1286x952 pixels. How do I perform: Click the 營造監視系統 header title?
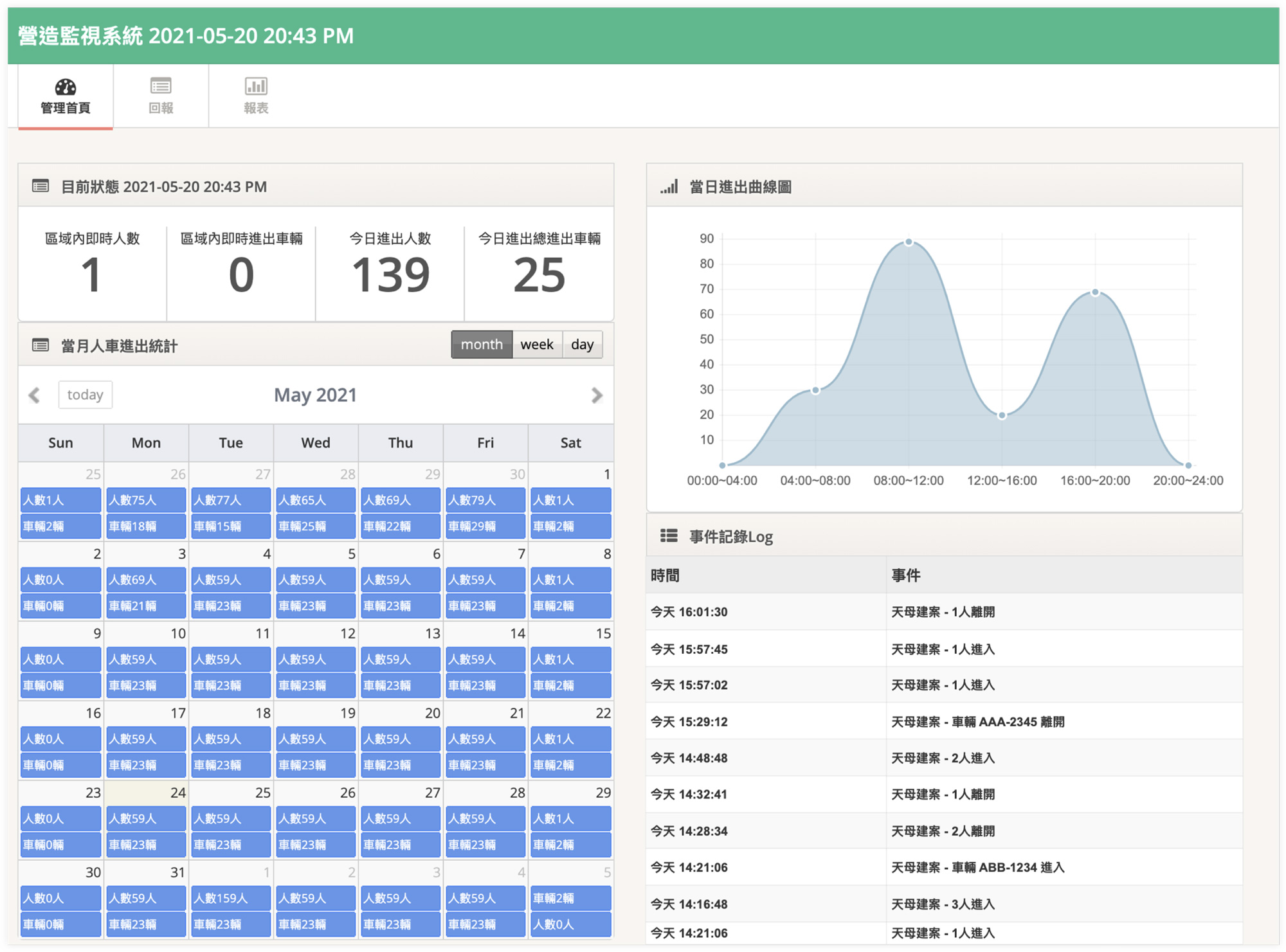[x=185, y=36]
